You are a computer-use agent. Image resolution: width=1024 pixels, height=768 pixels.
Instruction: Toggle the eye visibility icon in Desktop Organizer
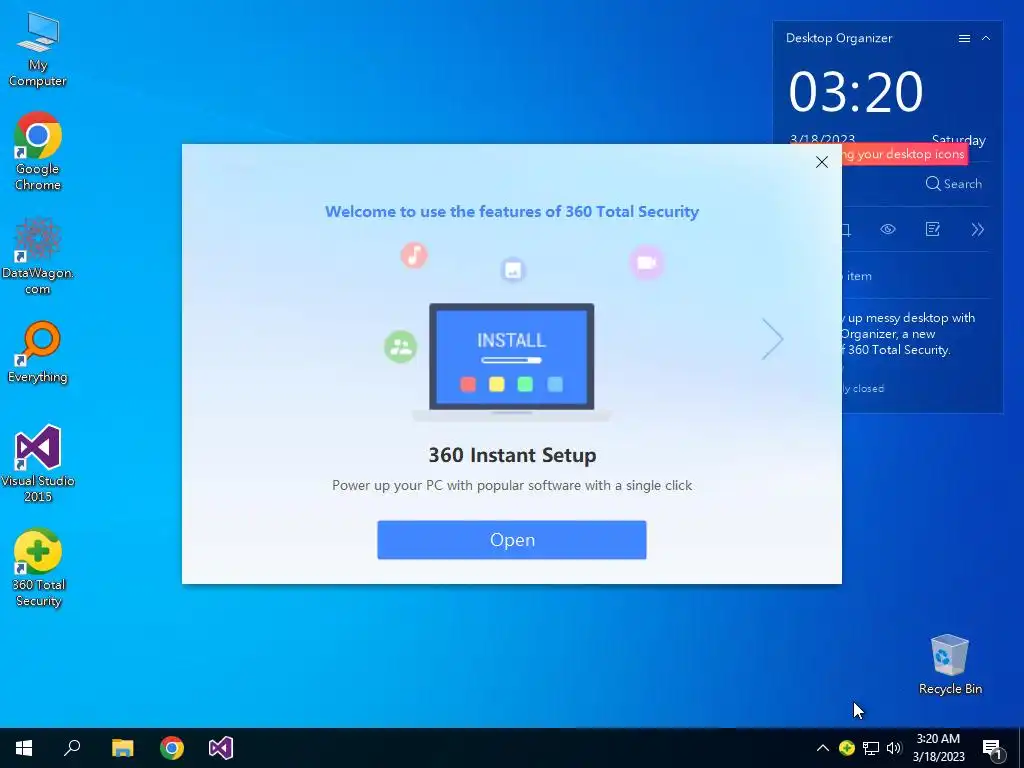click(888, 229)
